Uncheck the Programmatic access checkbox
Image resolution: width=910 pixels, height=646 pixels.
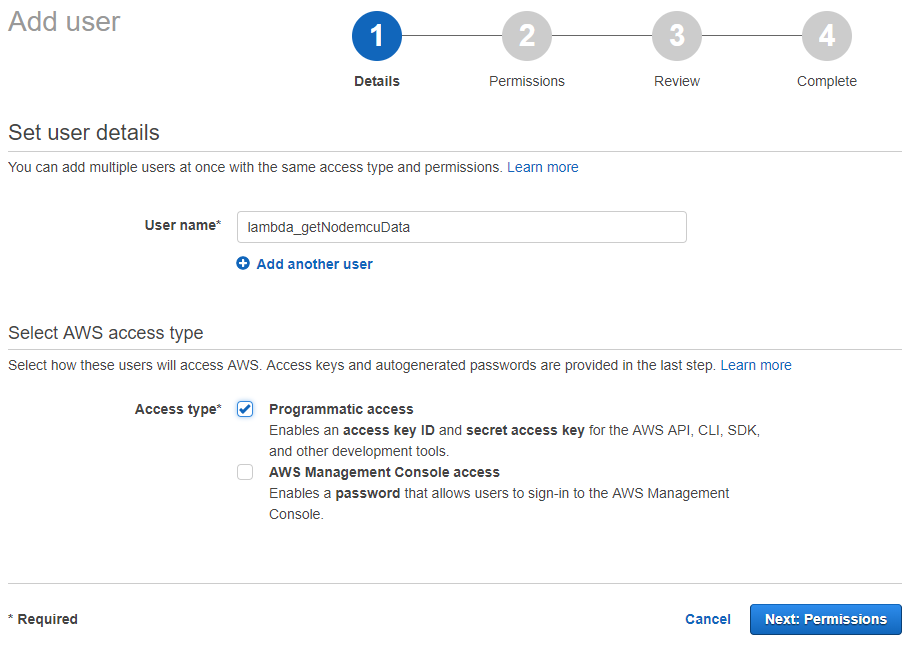point(245,409)
